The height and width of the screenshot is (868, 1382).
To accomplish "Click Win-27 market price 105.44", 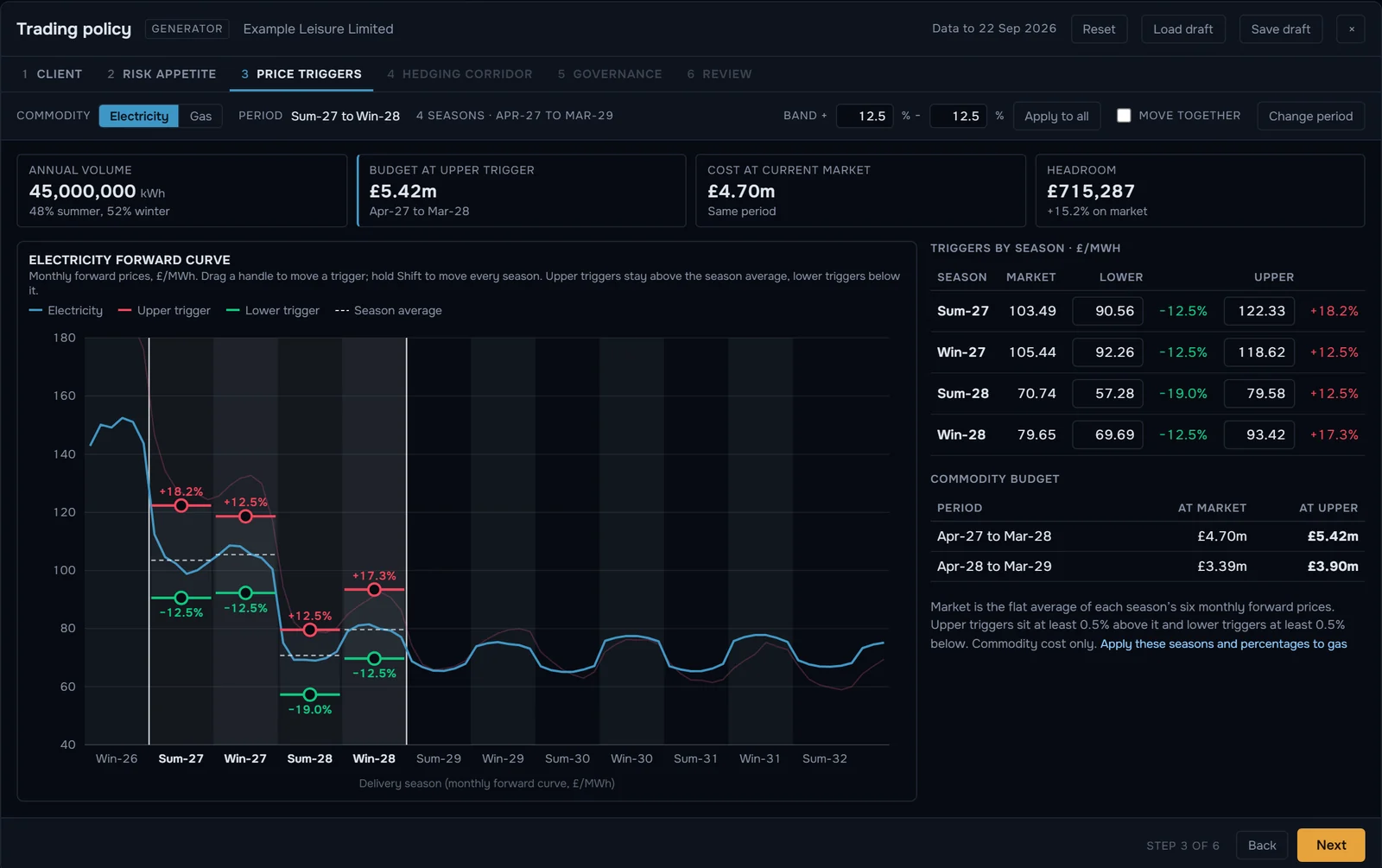I will (x=1032, y=352).
